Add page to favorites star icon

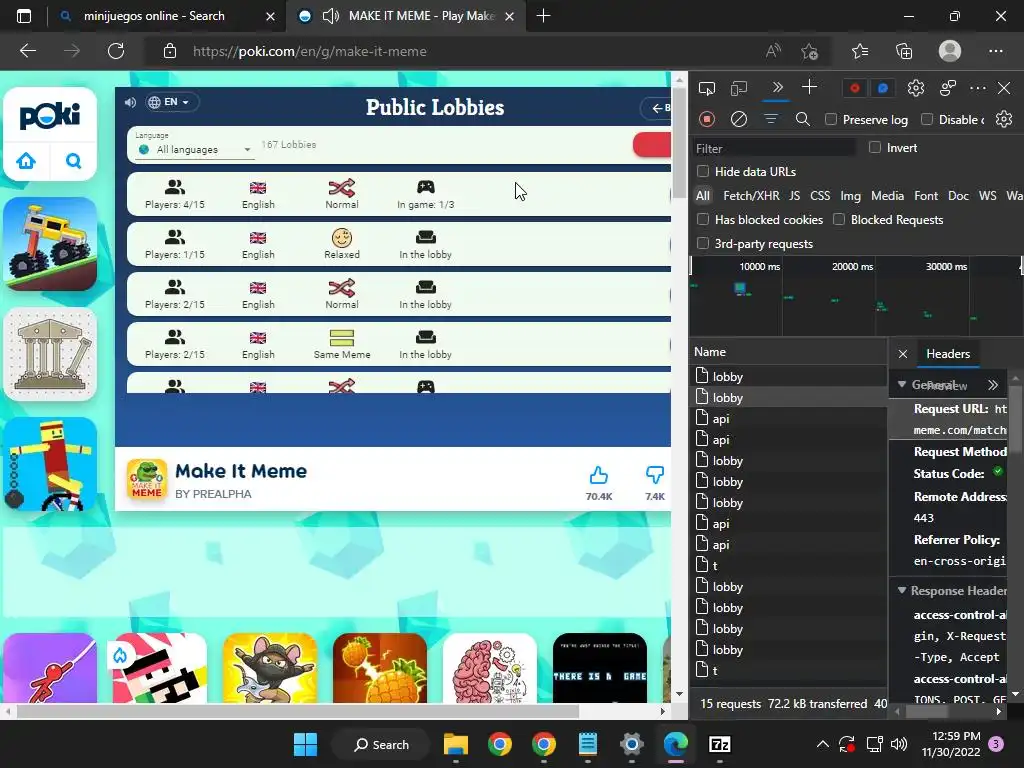point(810,51)
